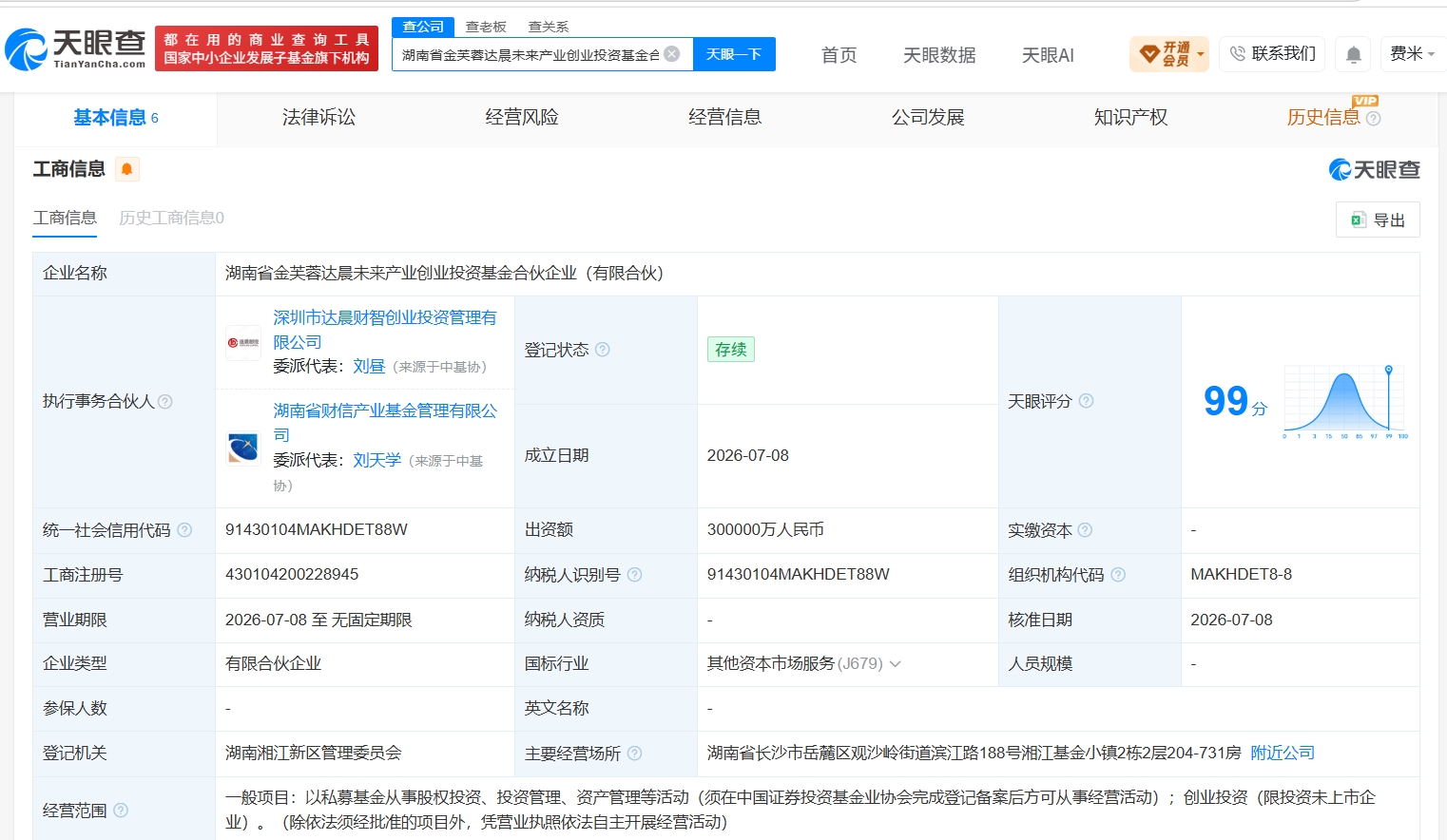Image resolution: width=1447 pixels, height=840 pixels.
Task: Click the 天眼评分 distribution chart
Action: [1345, 402]
